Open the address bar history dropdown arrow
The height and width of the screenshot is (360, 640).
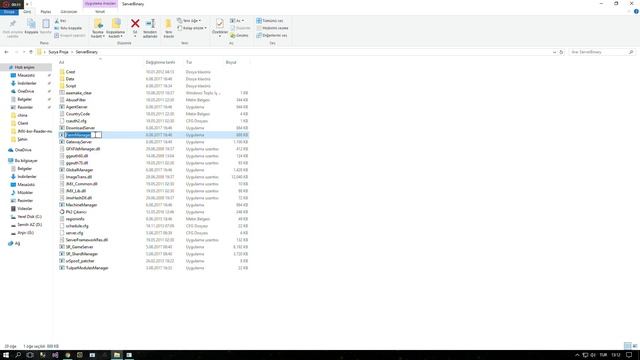point(554,52)
